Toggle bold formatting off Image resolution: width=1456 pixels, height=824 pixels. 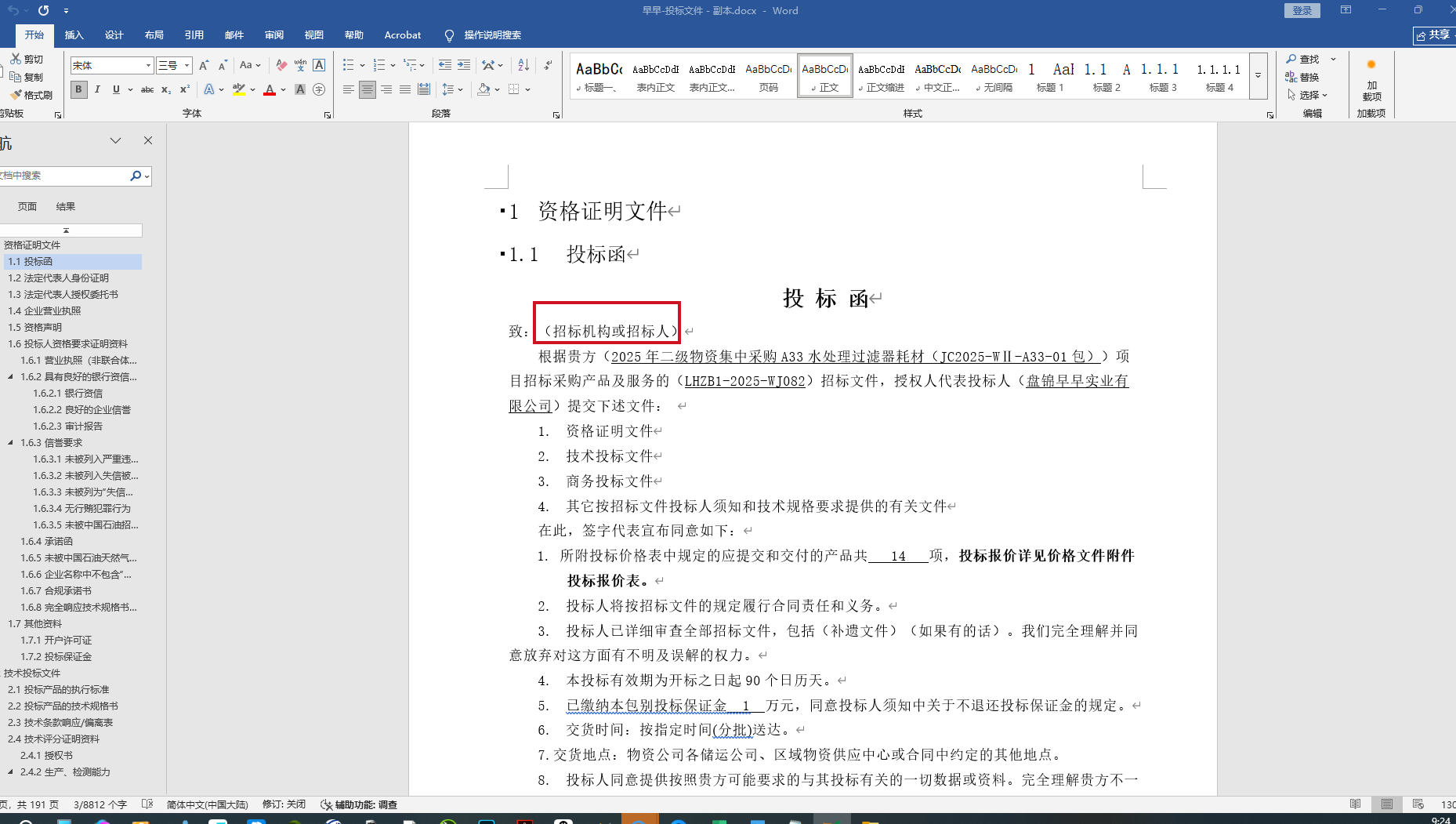pos(78,90)
